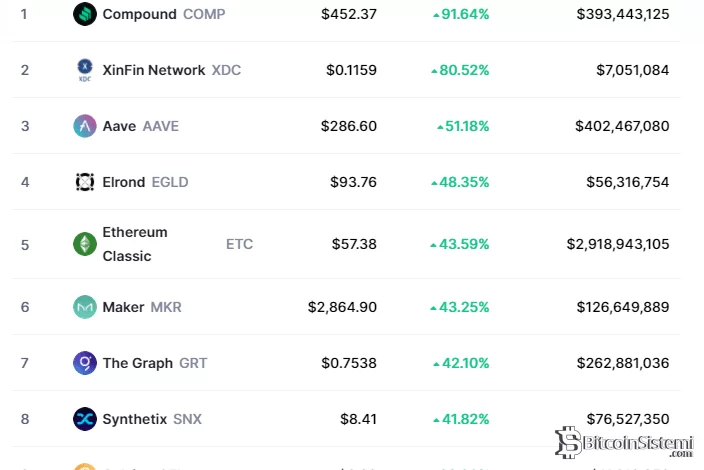
Task: Click the Elrond coin logo icon
Action: [x=85, y=182]
